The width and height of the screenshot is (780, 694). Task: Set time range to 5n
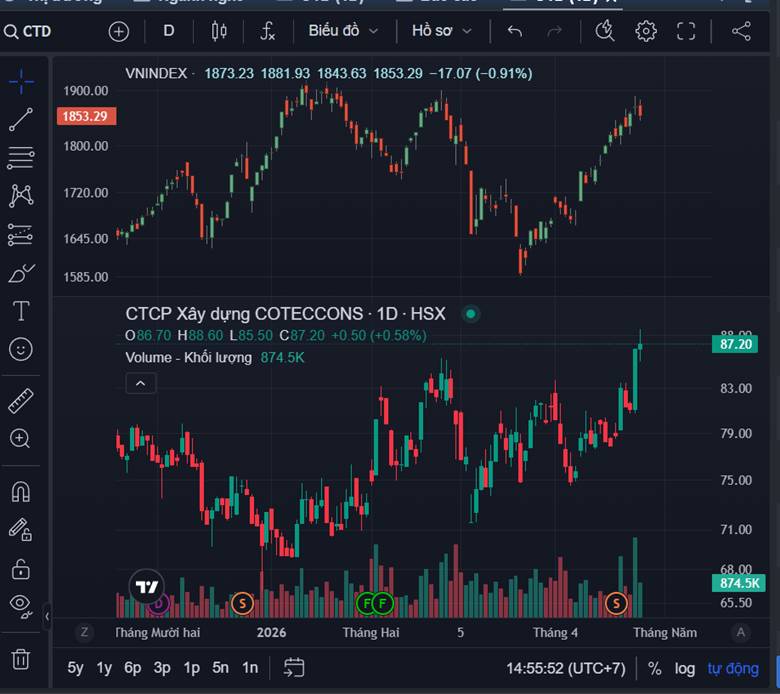(x=220, y=667)
